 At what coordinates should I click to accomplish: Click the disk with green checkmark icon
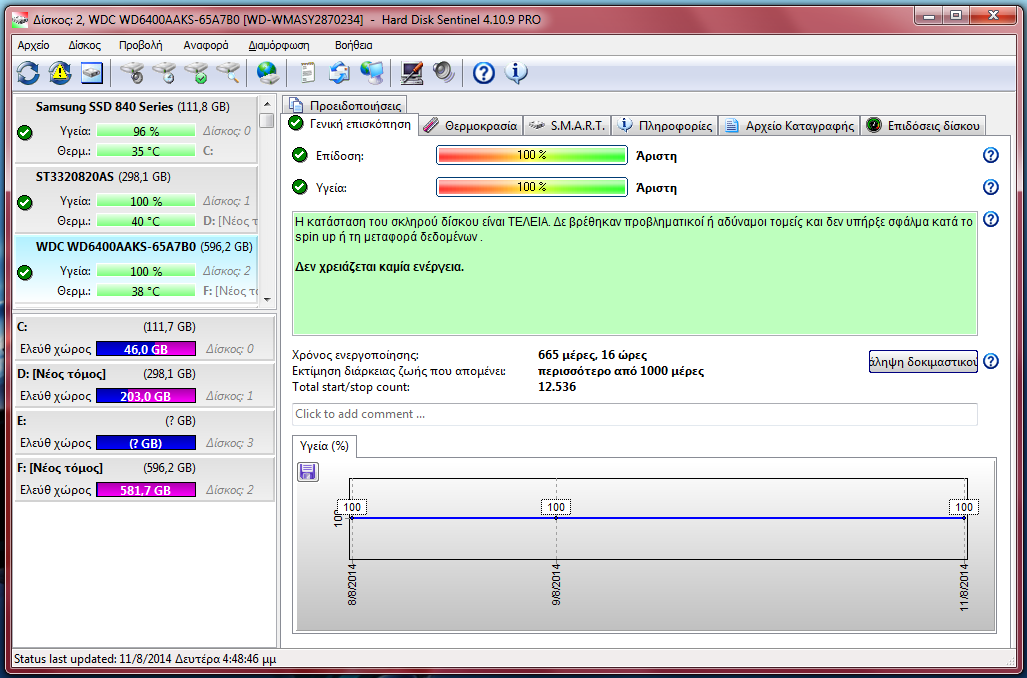196,73
